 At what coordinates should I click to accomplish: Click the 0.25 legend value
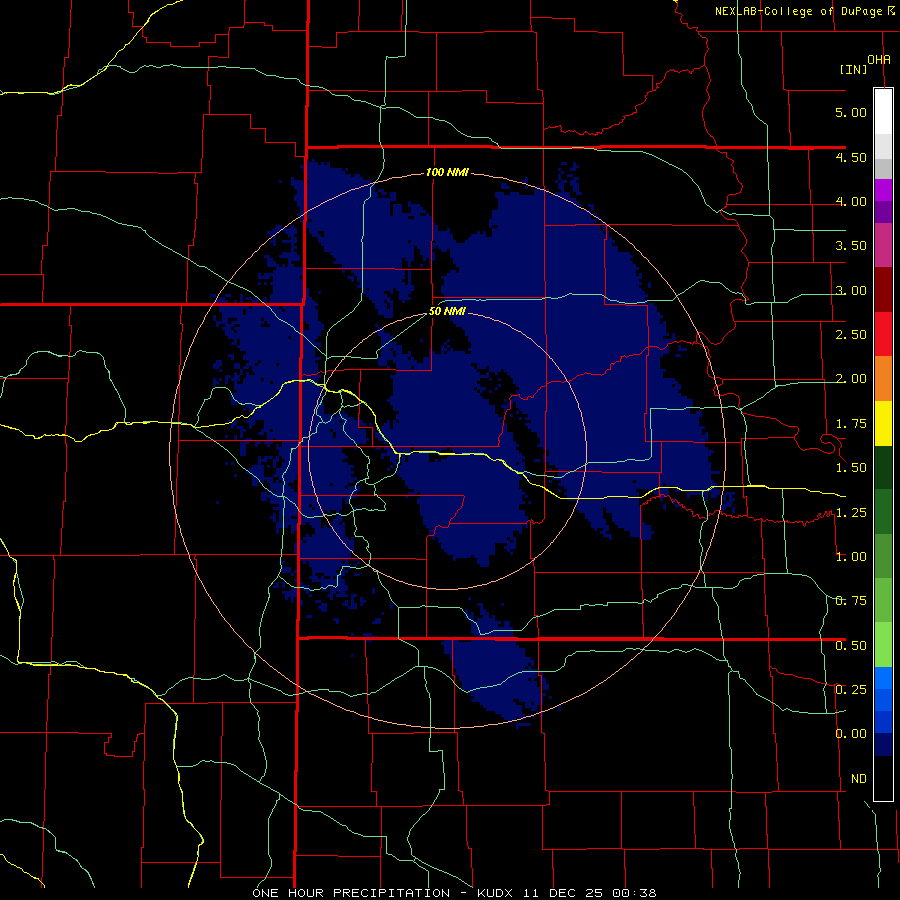click(851, 689)
